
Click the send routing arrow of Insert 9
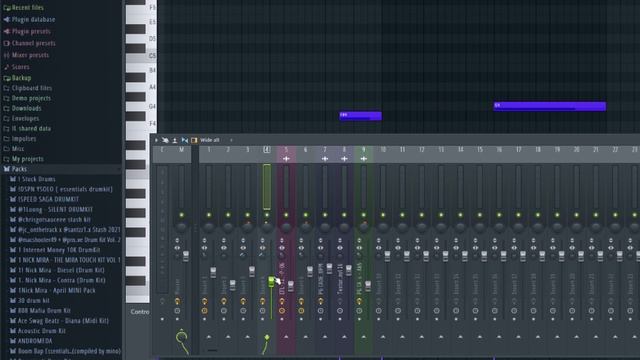point(364,337)
